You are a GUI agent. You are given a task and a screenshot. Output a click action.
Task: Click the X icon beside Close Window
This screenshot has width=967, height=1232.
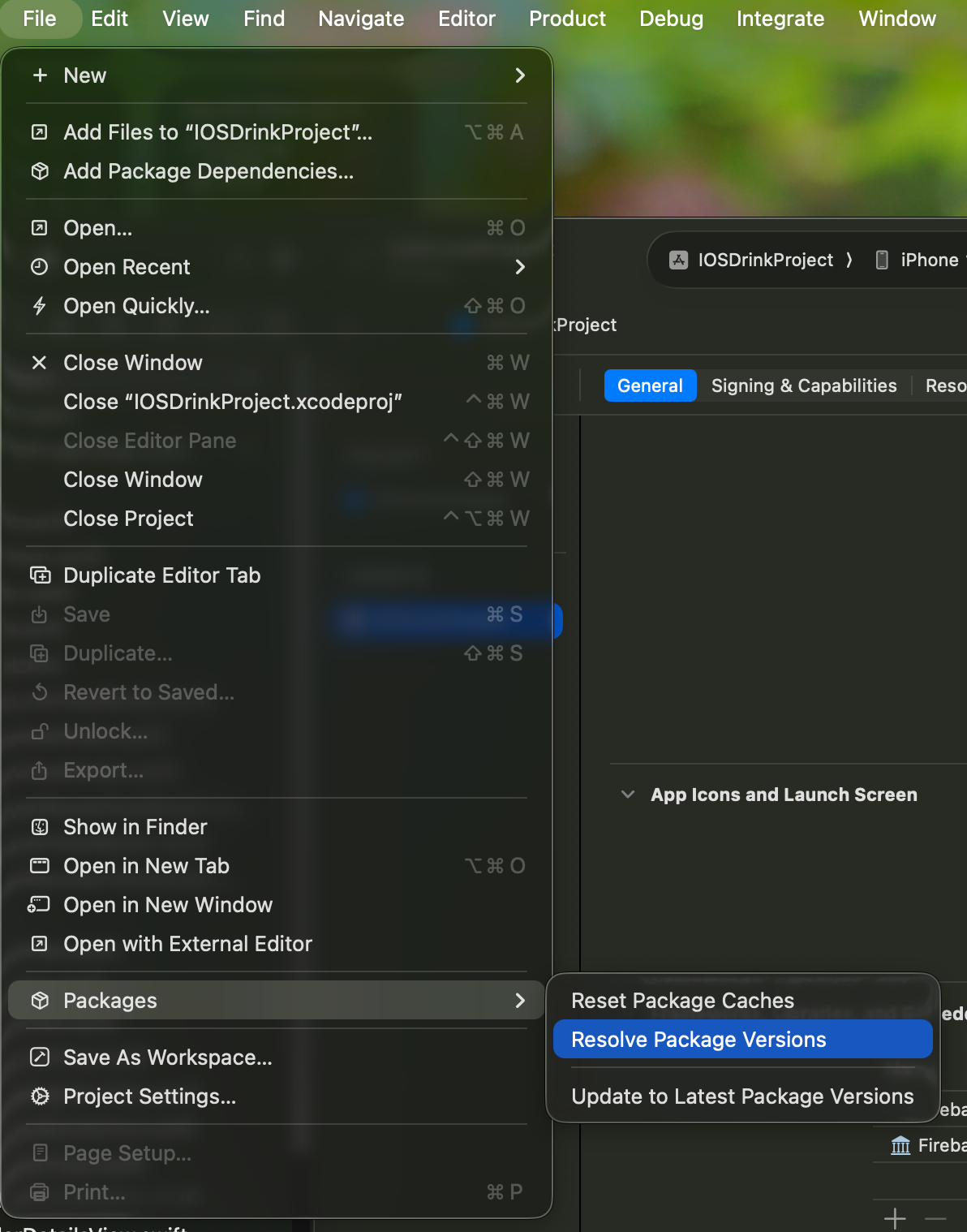[39, 363]
